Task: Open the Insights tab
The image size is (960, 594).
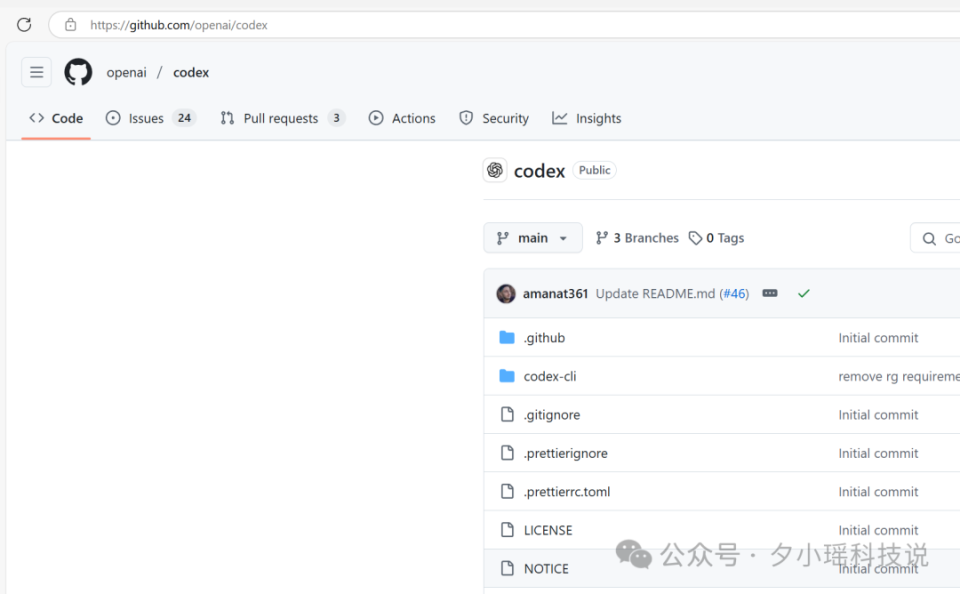Action: coord(587,118)
